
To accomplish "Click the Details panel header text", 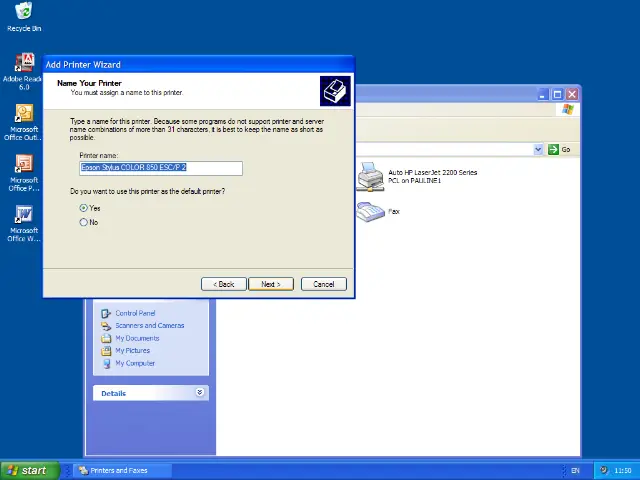I will pyautogui.click(x=113, y=393).
